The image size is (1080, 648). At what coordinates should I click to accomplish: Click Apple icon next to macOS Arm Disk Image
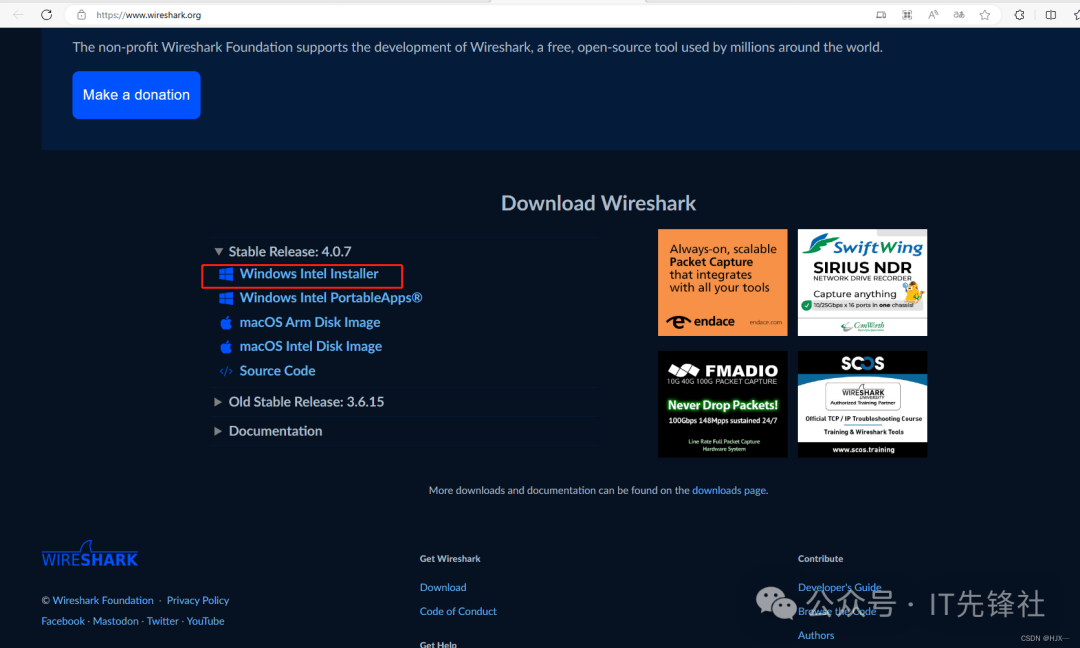coord(226,323)
